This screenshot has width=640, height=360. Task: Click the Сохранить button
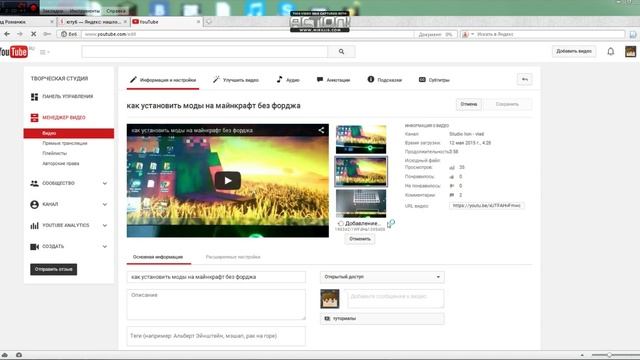[507, 104]
